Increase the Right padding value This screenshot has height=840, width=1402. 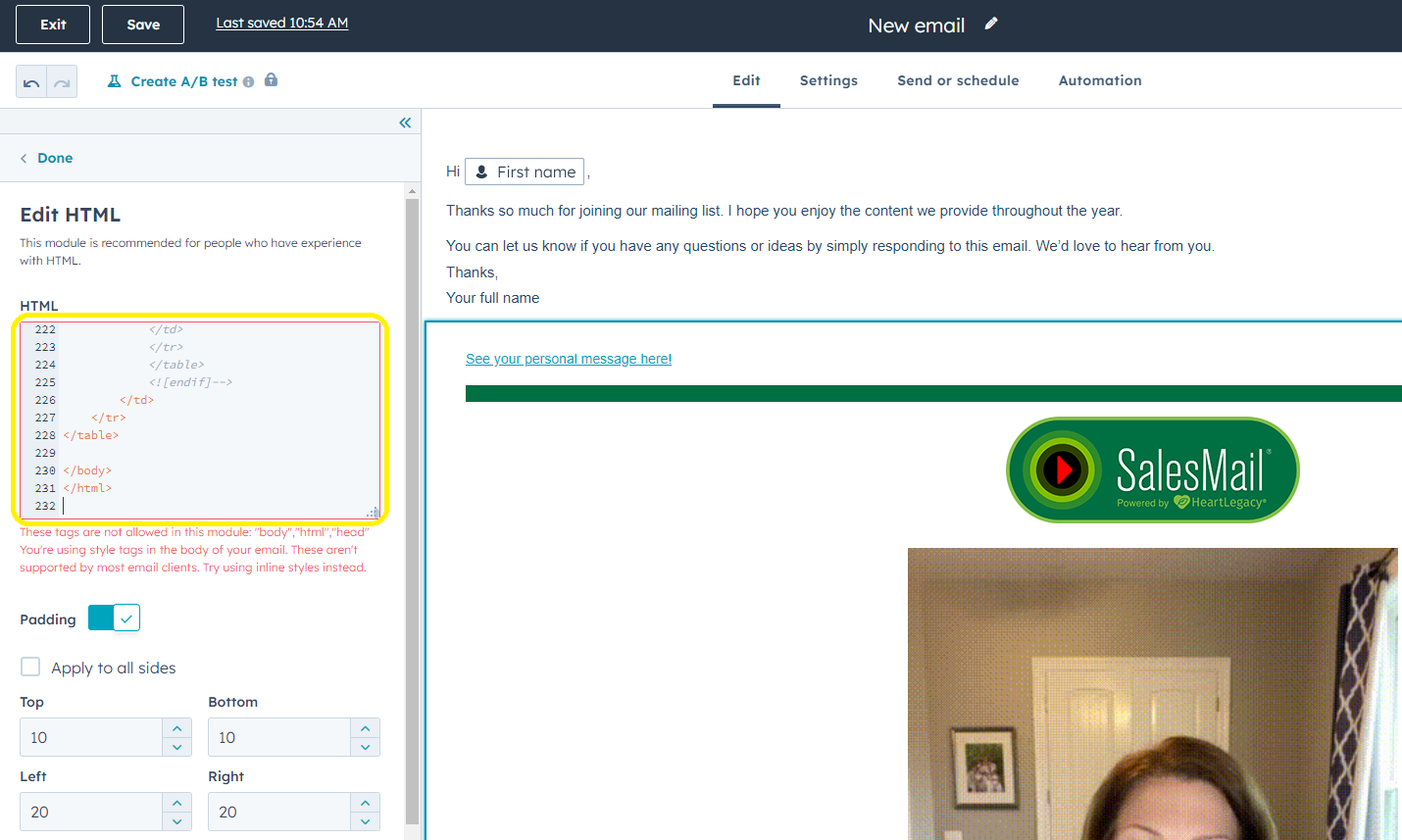click(x=365, y=803)
